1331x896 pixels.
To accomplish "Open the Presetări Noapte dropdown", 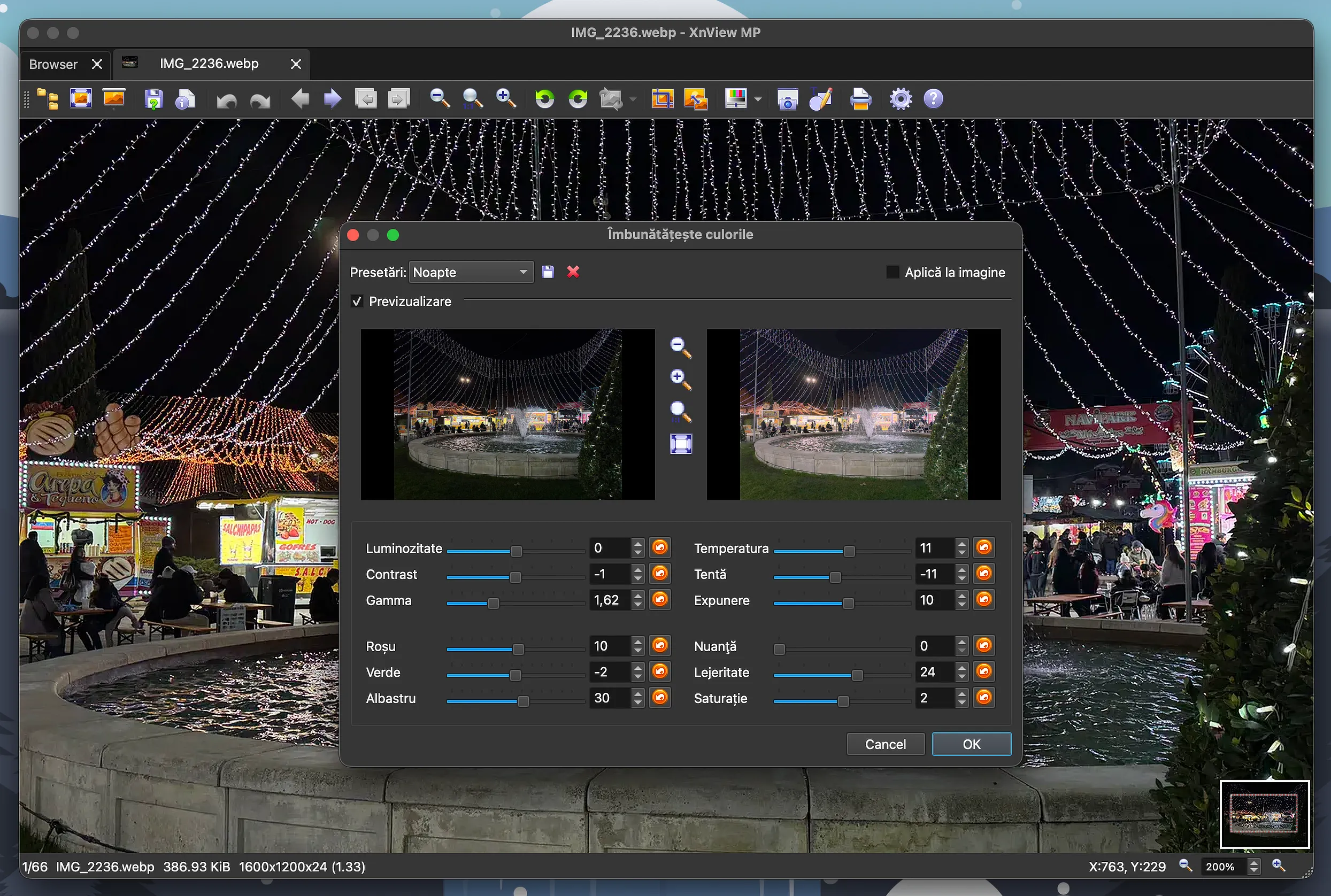I will point(471,273).
